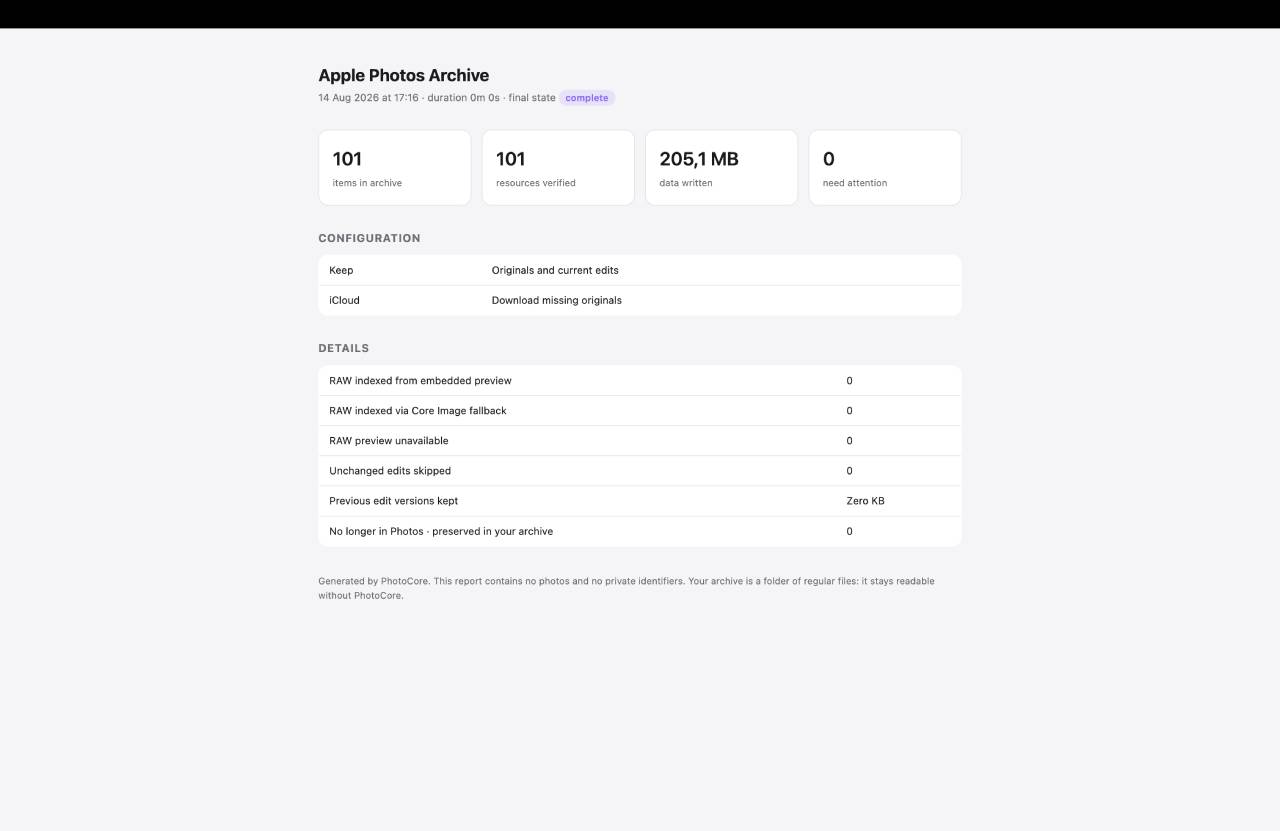Image resolution: width=1280 pixels, height=831 pixels.
Task: Click "No longer in Photos" row label
Action: [441, 531]
